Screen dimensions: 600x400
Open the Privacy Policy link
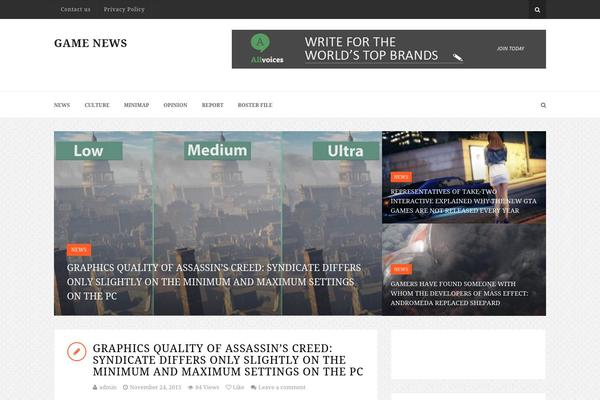coord(124,9)
